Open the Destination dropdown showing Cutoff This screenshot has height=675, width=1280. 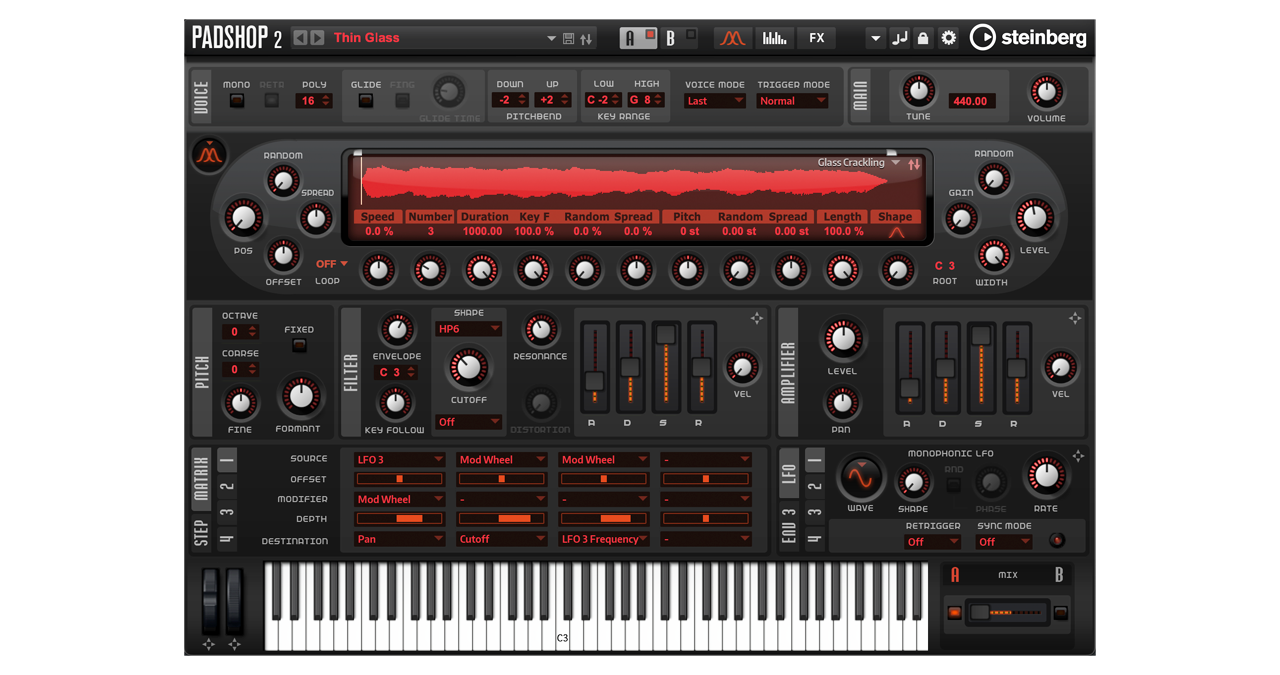click(x=502, y=539)
